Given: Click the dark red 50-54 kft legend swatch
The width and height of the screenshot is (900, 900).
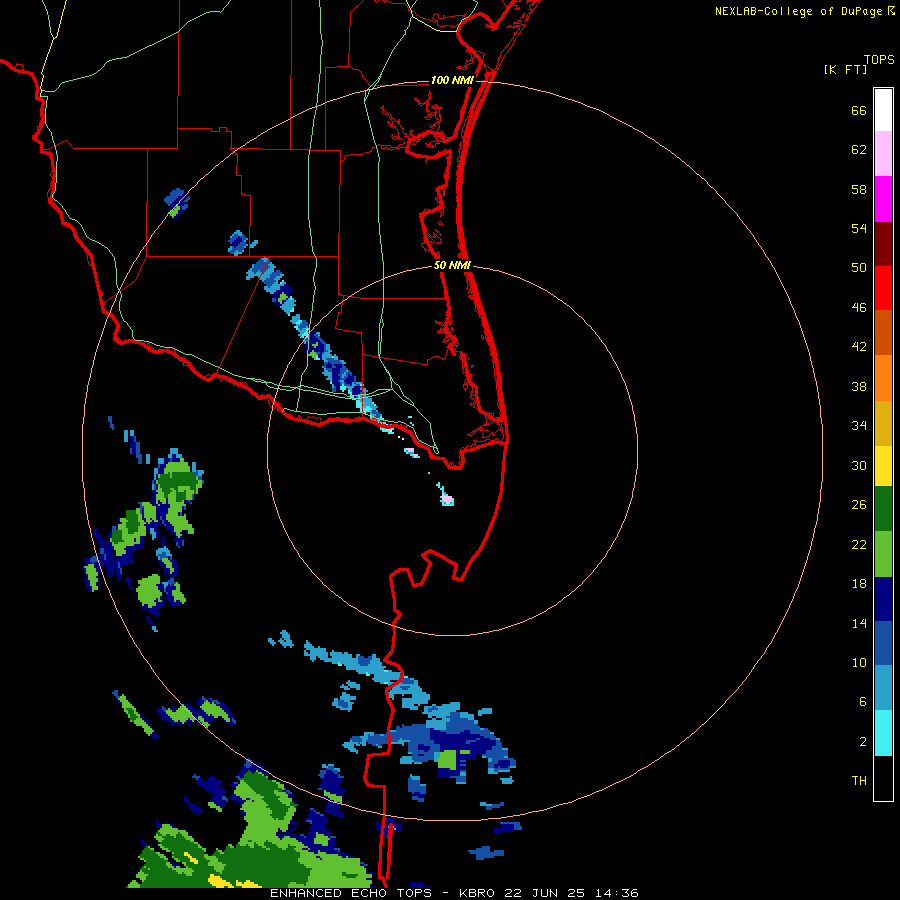Looking at the screenshot, I should (x=883, y=244).
